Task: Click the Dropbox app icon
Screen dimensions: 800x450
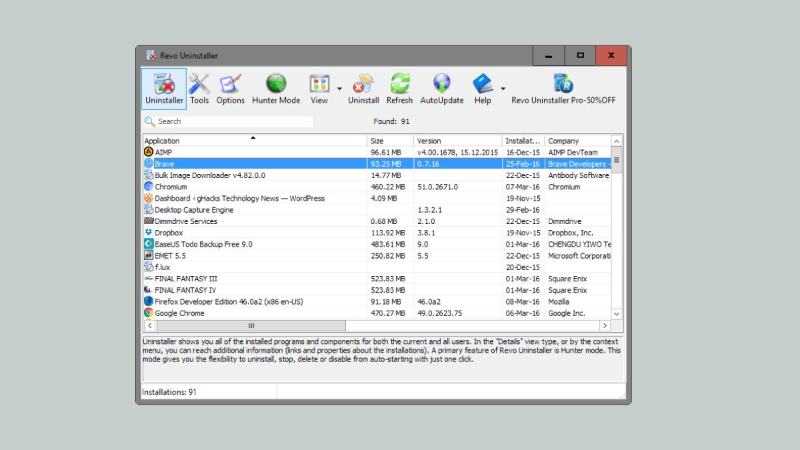Action: (148, 232)
